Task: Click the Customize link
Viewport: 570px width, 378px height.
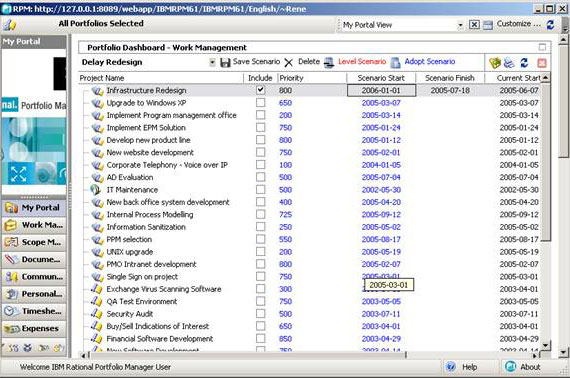Action: tap(518, 24)
